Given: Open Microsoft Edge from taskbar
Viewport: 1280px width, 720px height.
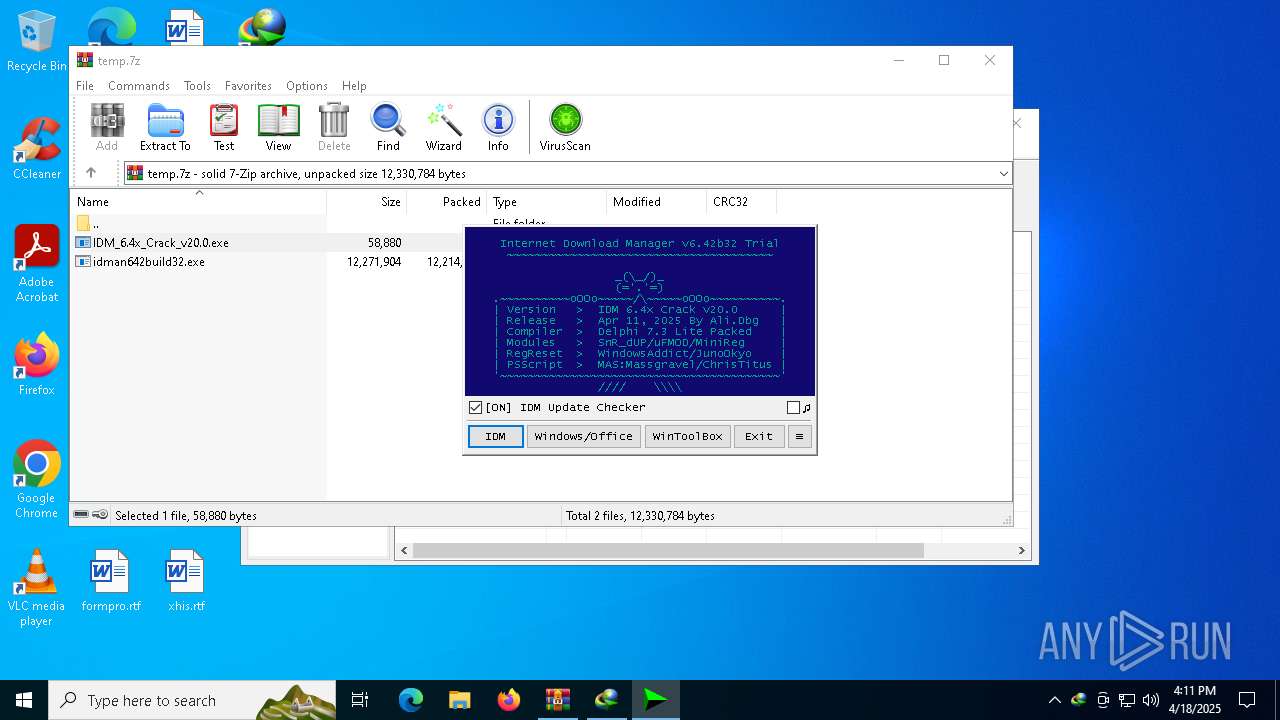Looking at the screenshot, I should click(411, 700).
